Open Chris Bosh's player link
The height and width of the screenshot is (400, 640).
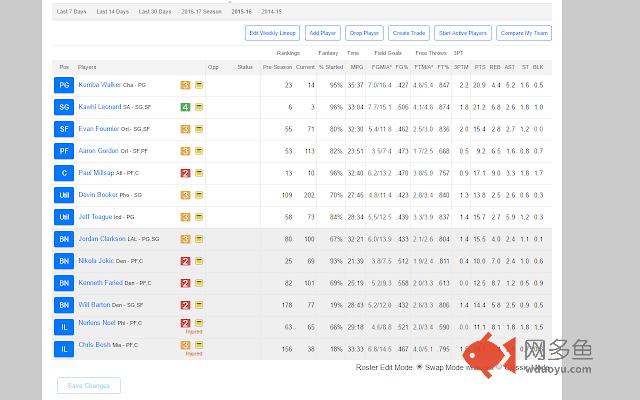pyautogui.click(x=94, y=345)
